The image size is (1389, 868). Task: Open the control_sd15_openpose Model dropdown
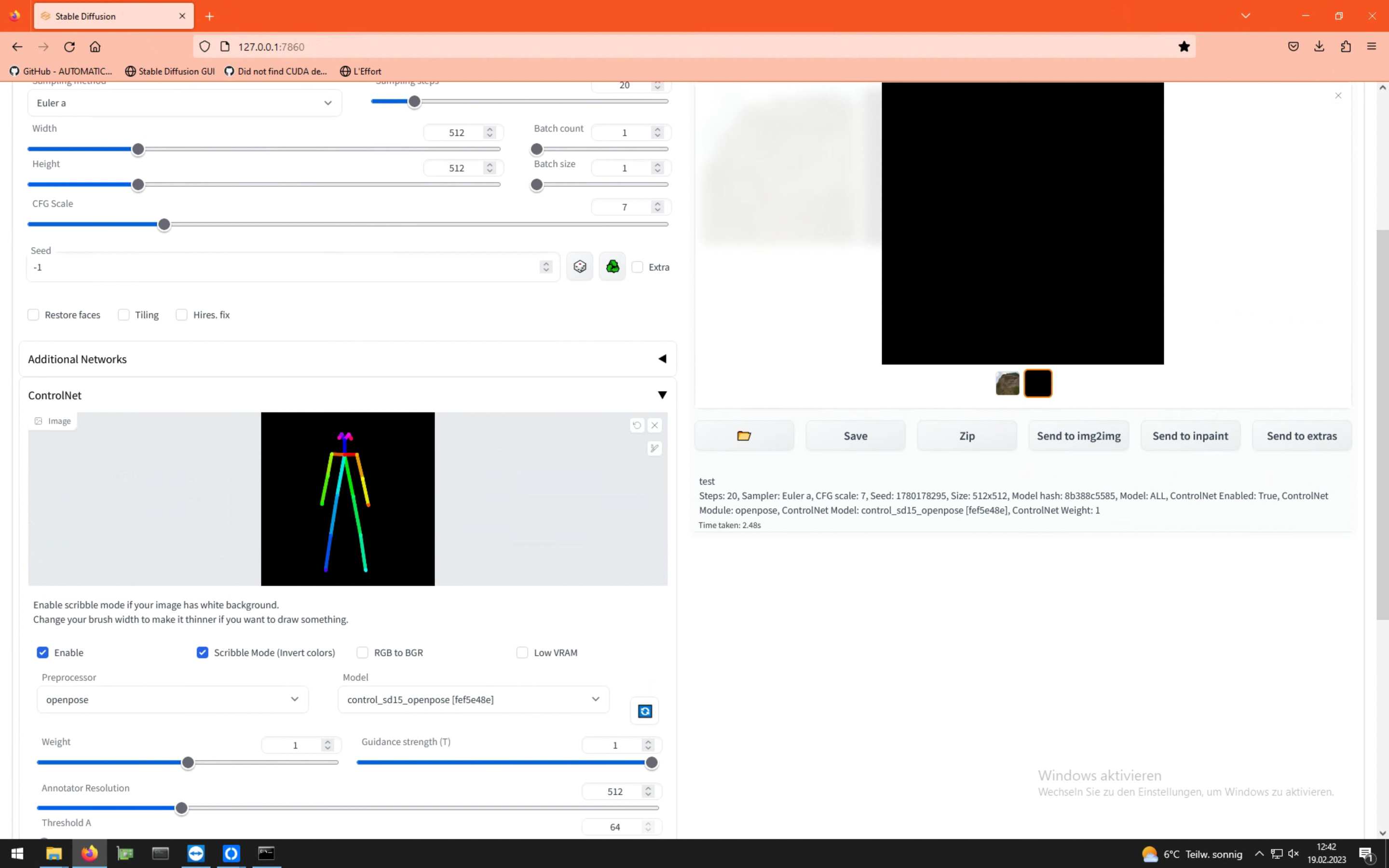point(474,699)
